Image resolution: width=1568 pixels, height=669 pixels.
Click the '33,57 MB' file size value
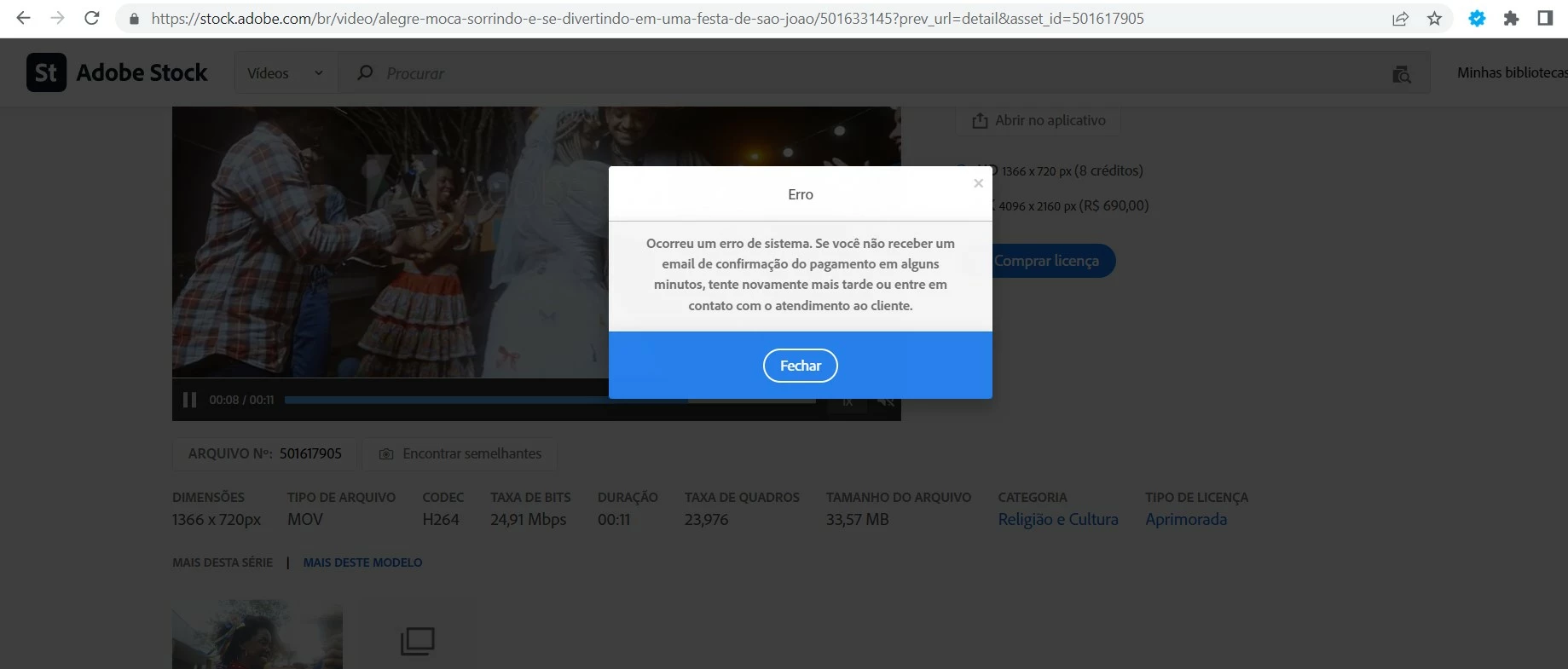click(857, 520)
